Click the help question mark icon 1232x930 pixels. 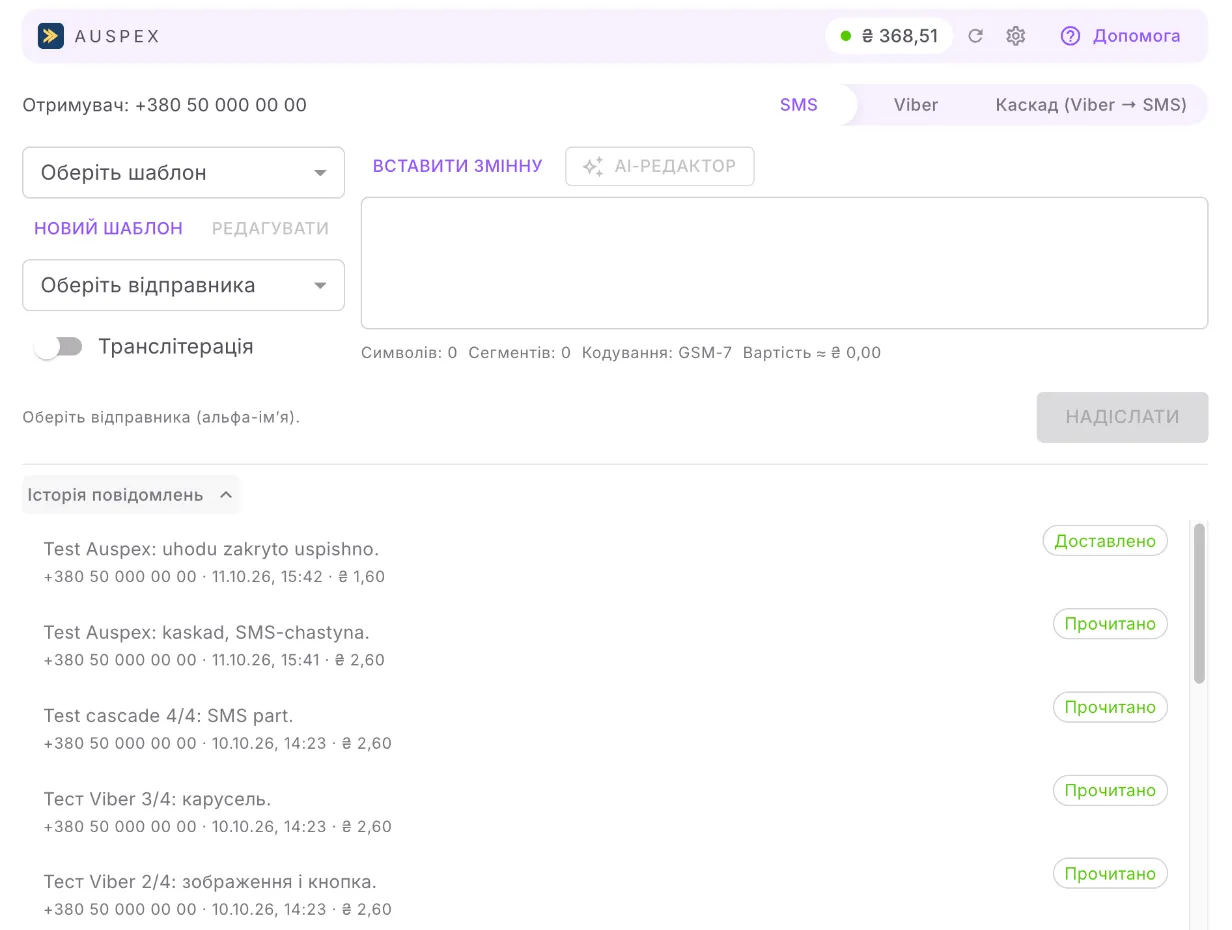pyautogui.click(x=1070, y=36)
